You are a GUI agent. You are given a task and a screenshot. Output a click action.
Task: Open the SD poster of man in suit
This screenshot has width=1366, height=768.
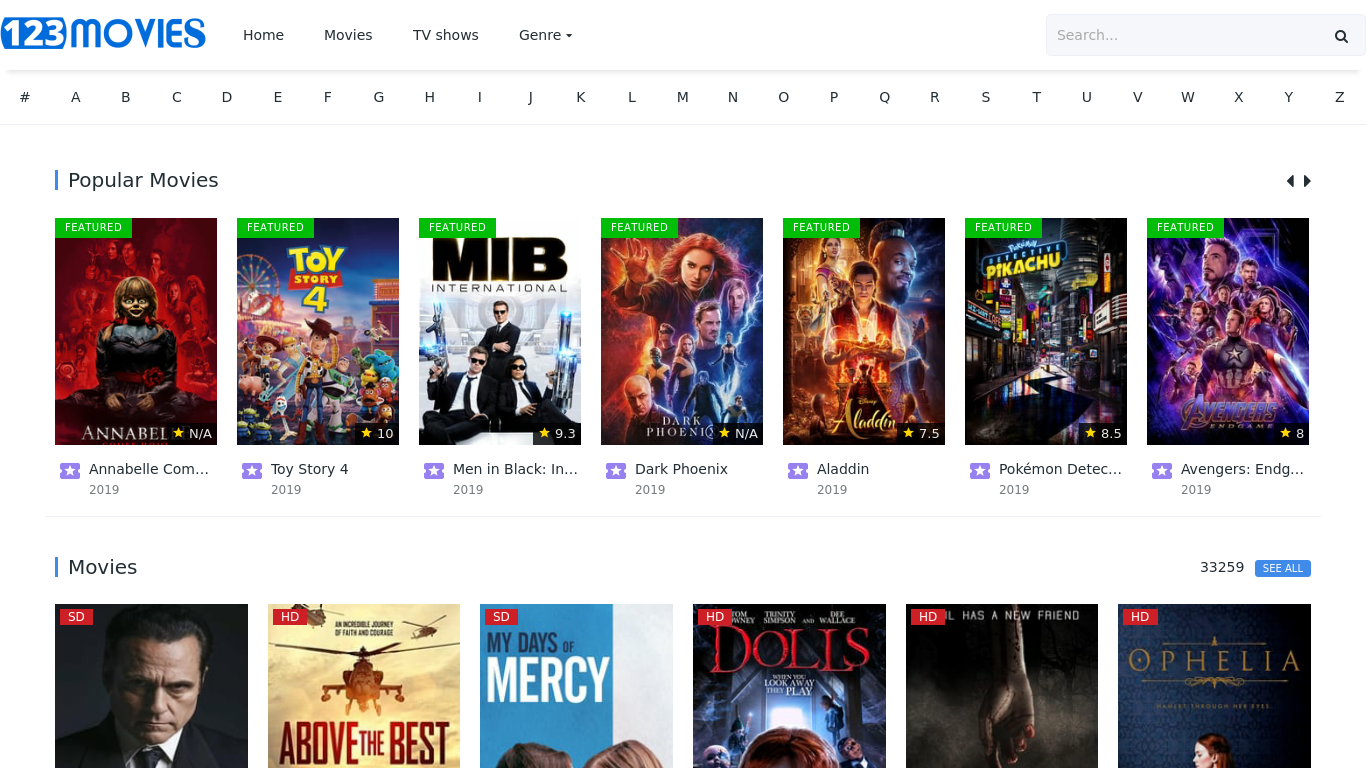pos(151,686)
